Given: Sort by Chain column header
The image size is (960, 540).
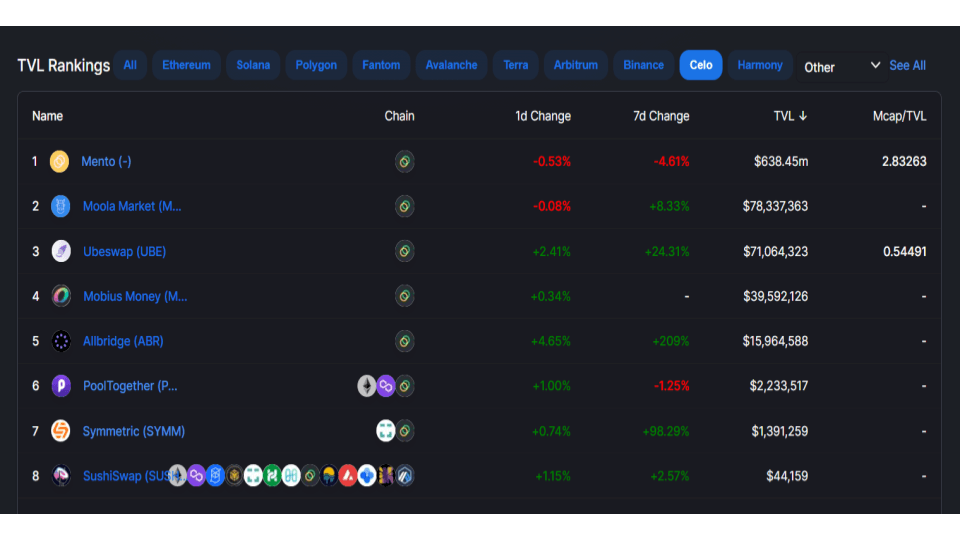Looking at the screenshot, I should 399,116.
